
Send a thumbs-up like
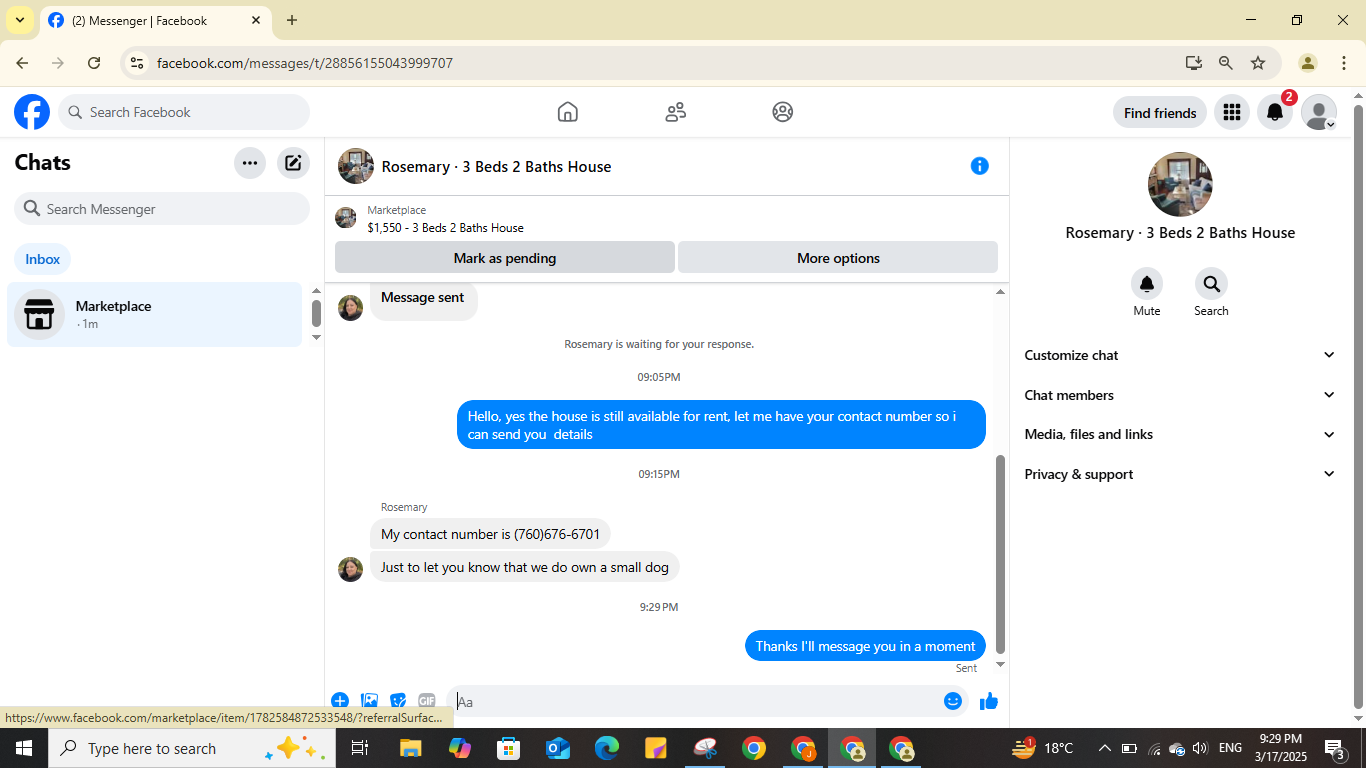tap(989, 701)
